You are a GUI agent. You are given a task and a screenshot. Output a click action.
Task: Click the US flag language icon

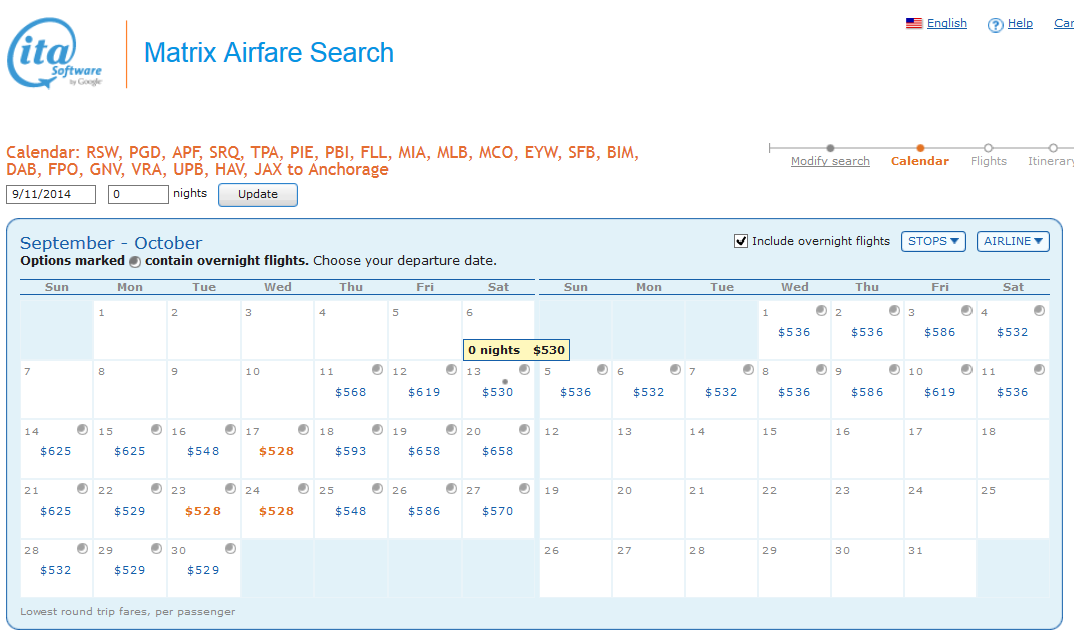point(914,24)
